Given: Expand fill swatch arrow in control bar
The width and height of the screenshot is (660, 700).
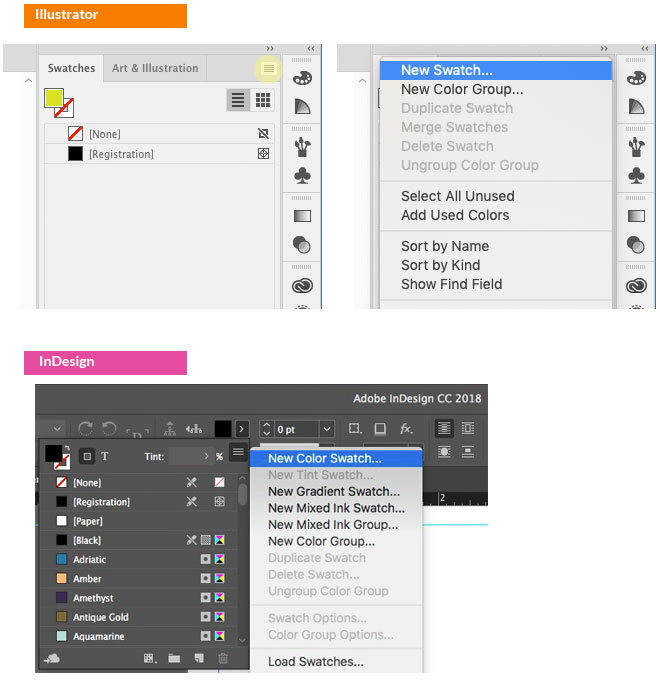Looking at the screenshot, I should point(242,429).
